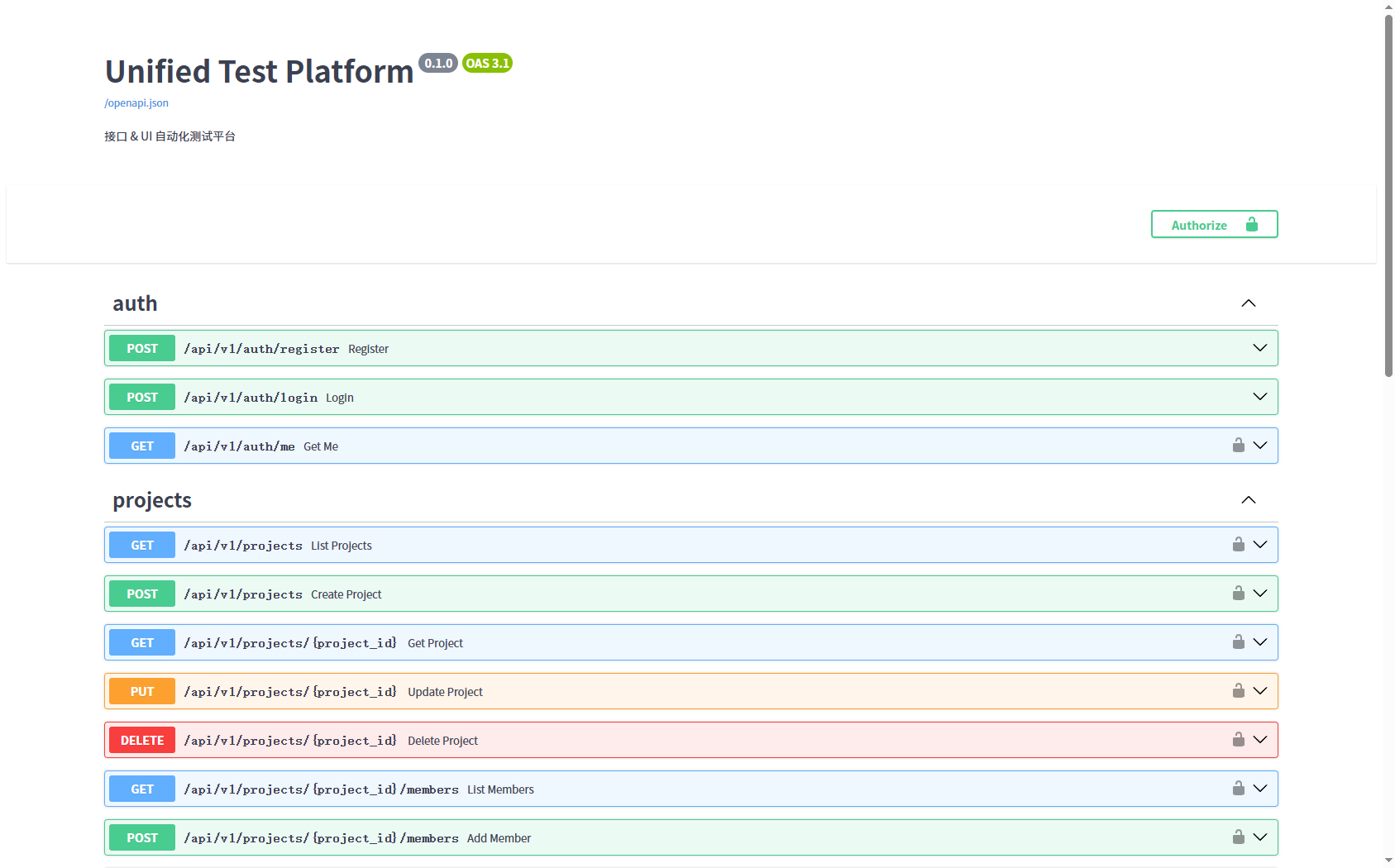This screenshot has height=868, width=1395.
Task: Open the POST /api/v1/auth/register operation
Action: pos(691,348)
